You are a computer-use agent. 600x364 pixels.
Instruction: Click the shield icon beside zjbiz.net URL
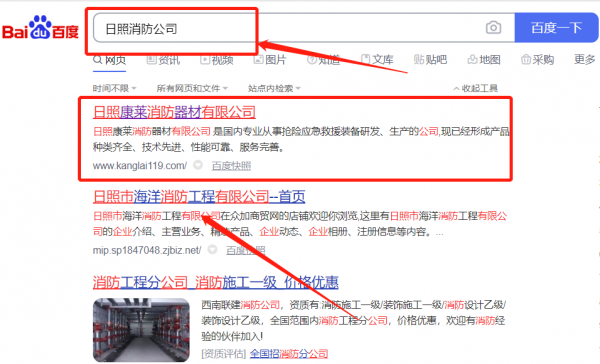pyautogui.click(x=212, y=250)
